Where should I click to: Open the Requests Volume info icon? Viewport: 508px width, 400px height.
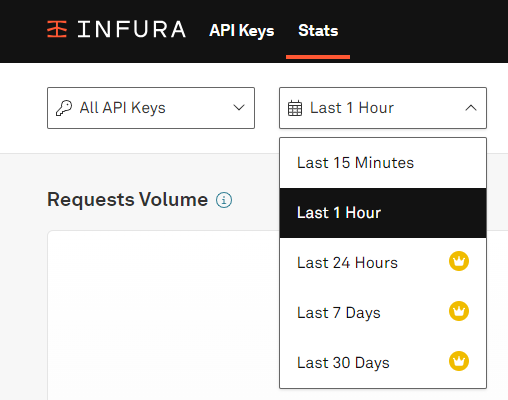pyautogui.click(x=224, y=200)
